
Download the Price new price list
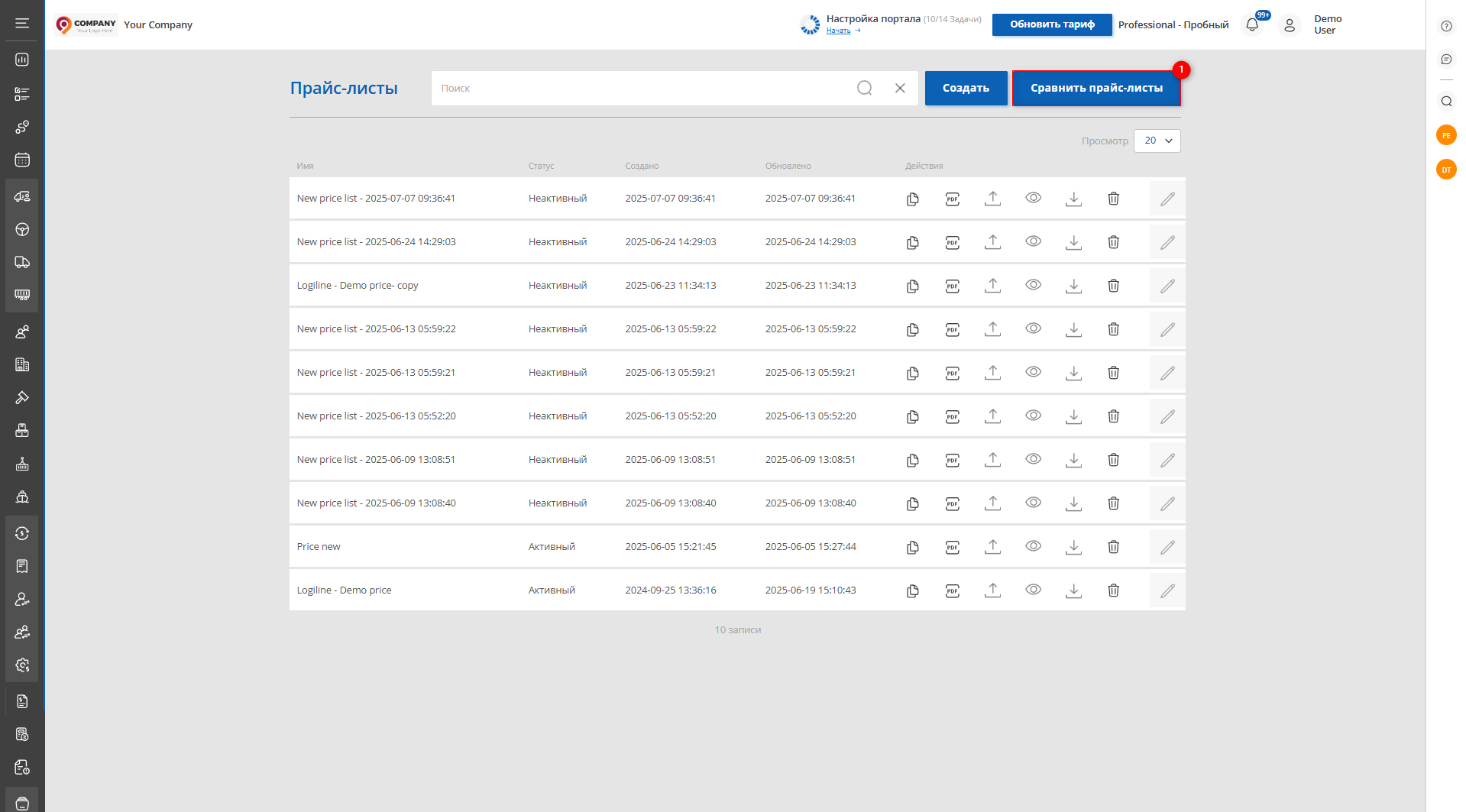[x=1073, y=547]
